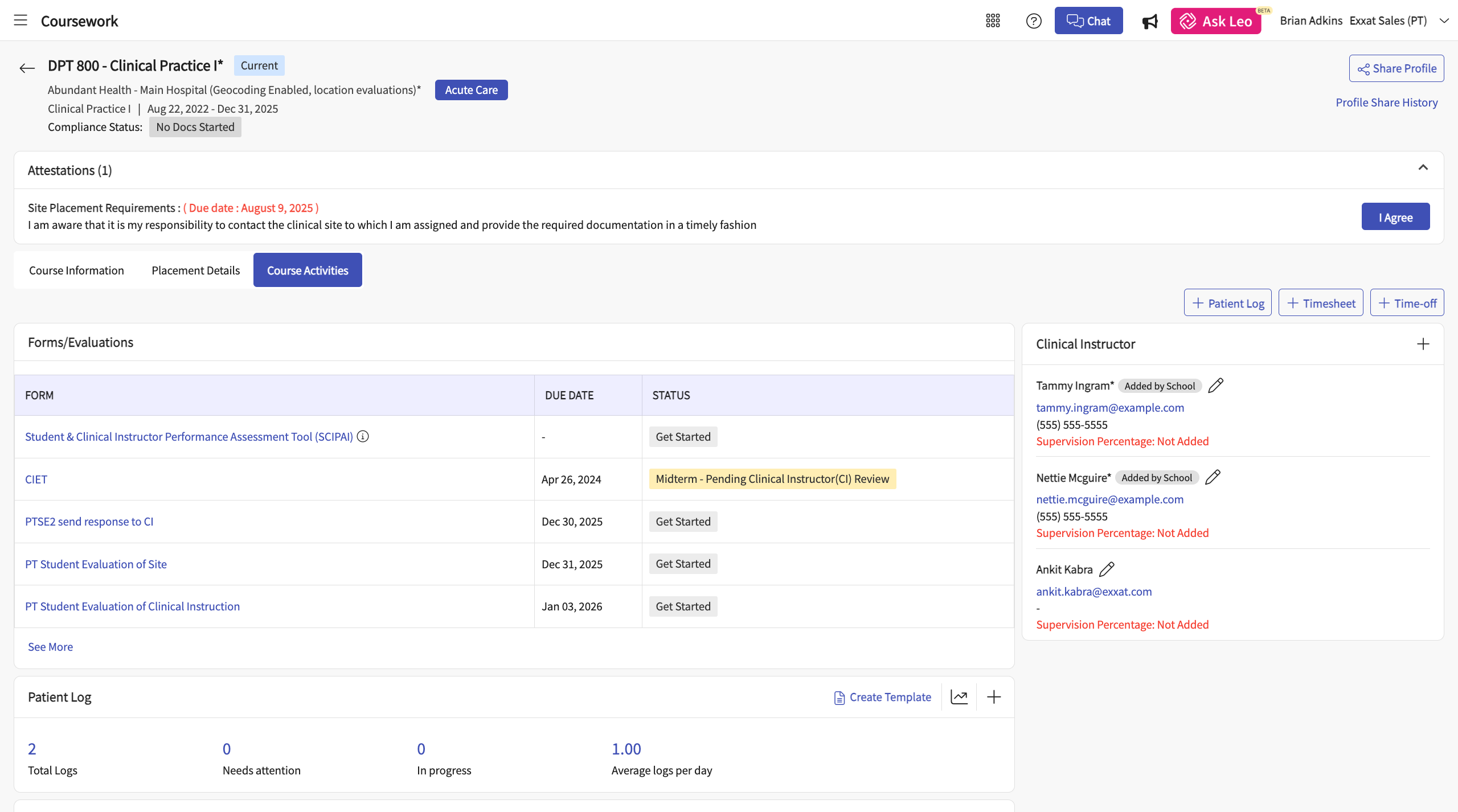Edit Ankit Kabra with pencil icon
This screenshot has width=1458, height=812.
tap(1107, 569)
